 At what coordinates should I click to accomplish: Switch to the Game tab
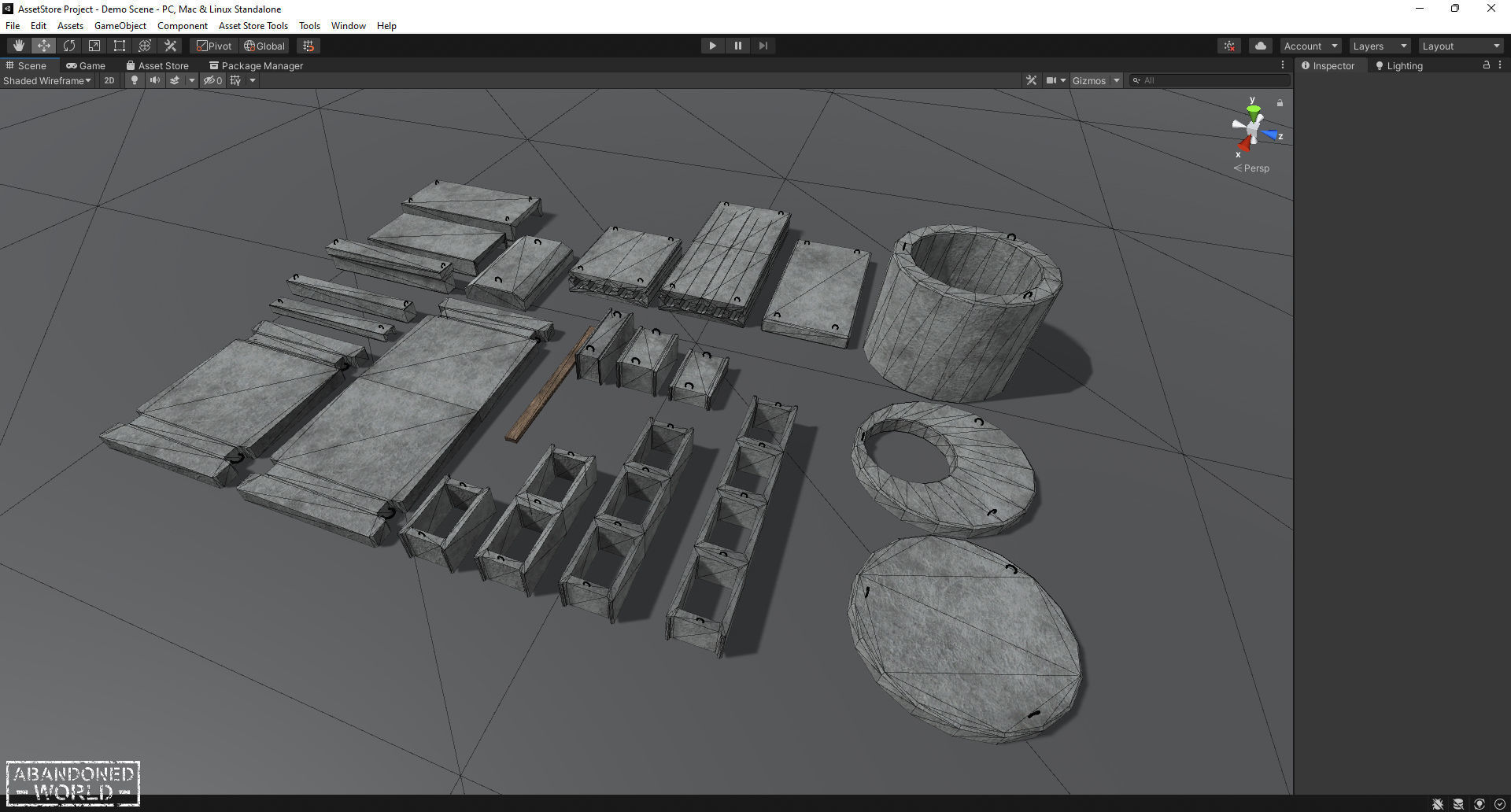point(86,65)
